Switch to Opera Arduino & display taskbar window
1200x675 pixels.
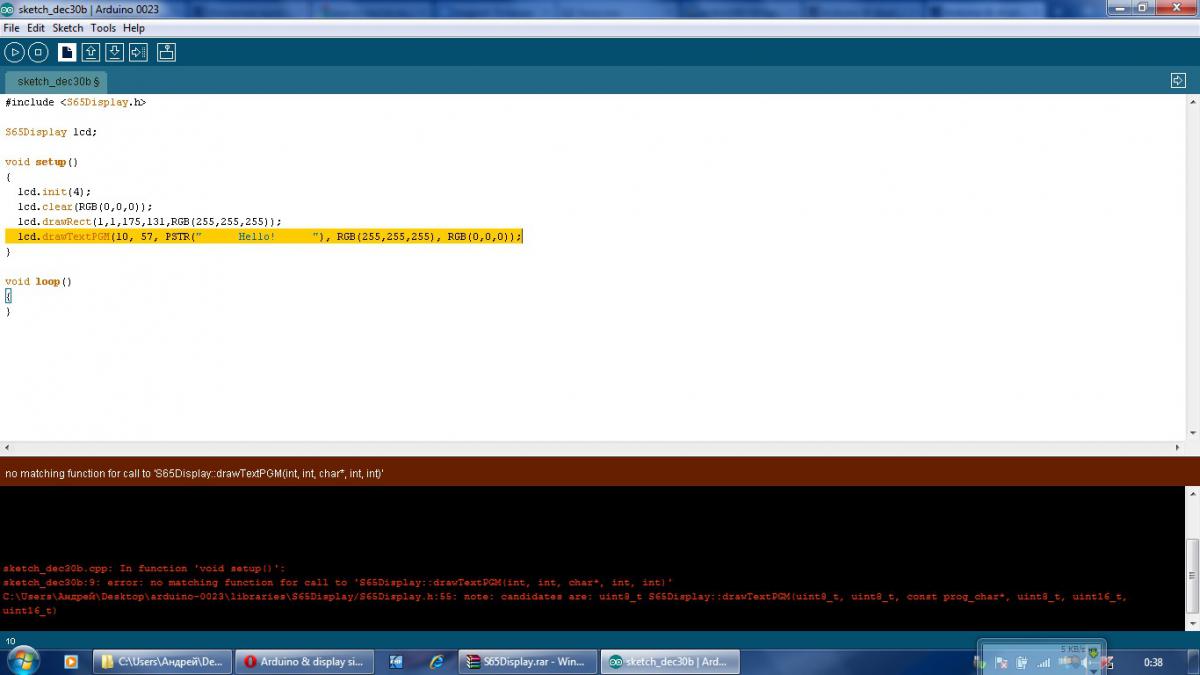coord(304,661)
